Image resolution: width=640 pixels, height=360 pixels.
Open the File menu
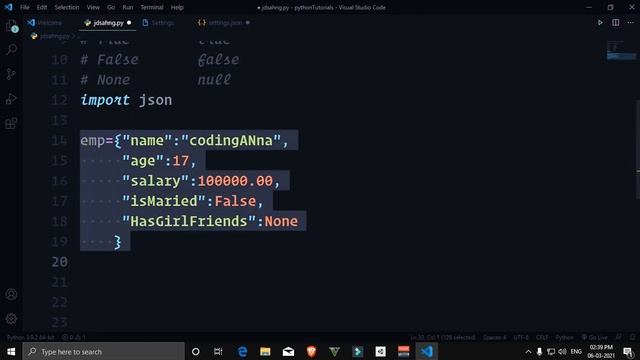(24, 7)
